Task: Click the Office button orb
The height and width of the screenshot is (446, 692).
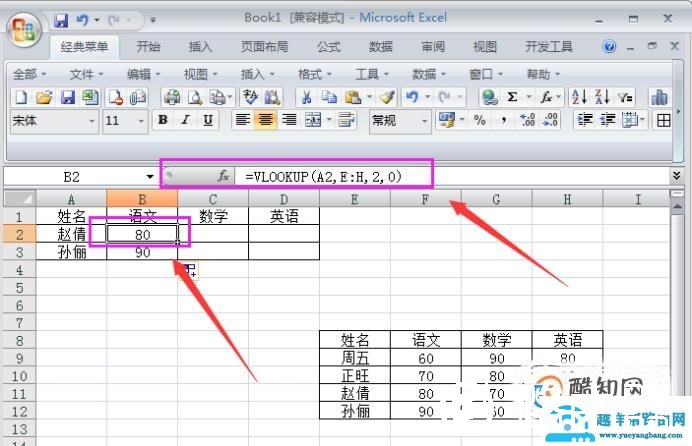Action: tap(24, 30)
